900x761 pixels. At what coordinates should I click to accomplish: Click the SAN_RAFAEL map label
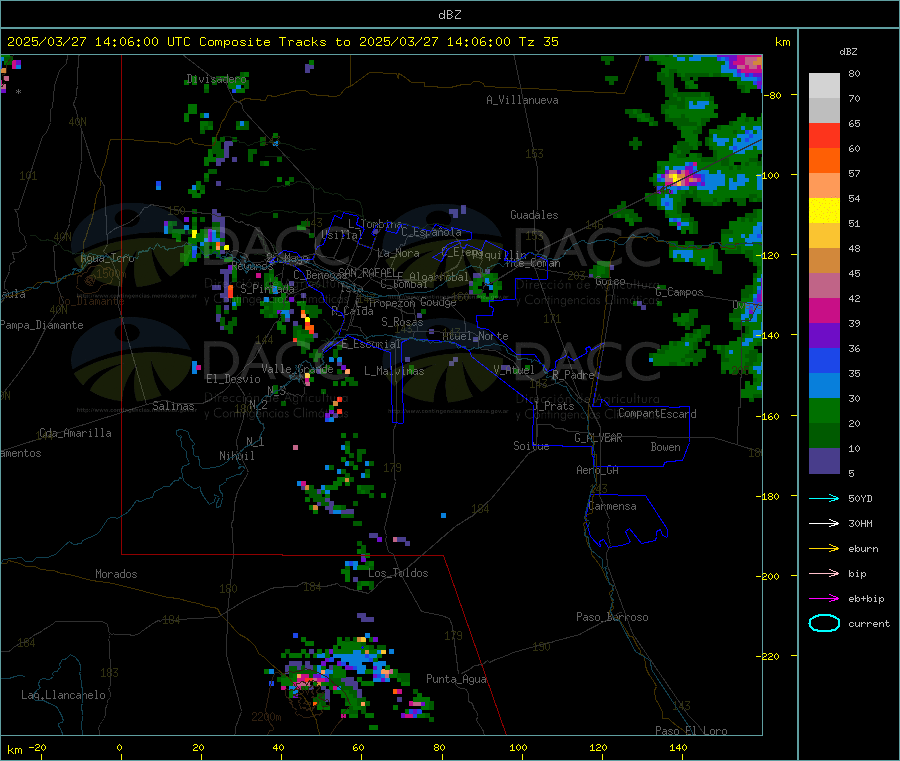point(367,272)
